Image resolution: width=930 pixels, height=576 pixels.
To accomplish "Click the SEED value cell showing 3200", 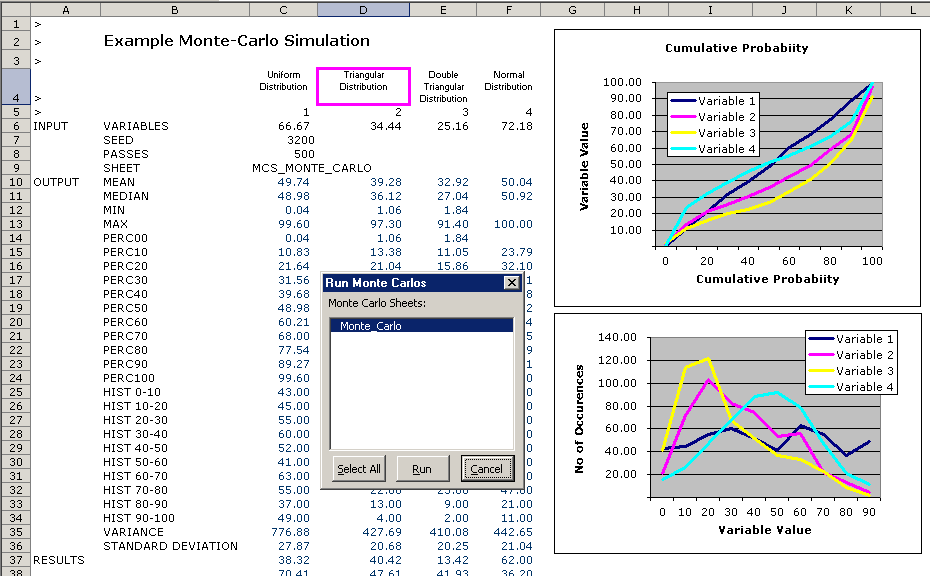I will coord(283,140).
